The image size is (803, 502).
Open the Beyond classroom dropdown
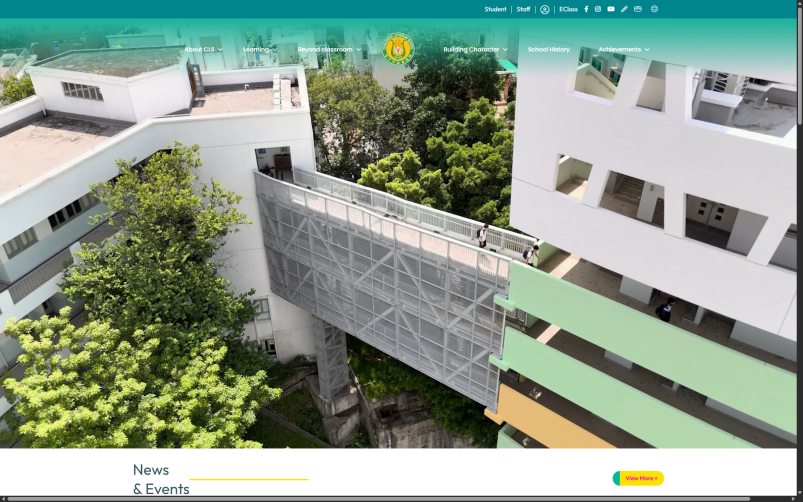tap(328, 49)
